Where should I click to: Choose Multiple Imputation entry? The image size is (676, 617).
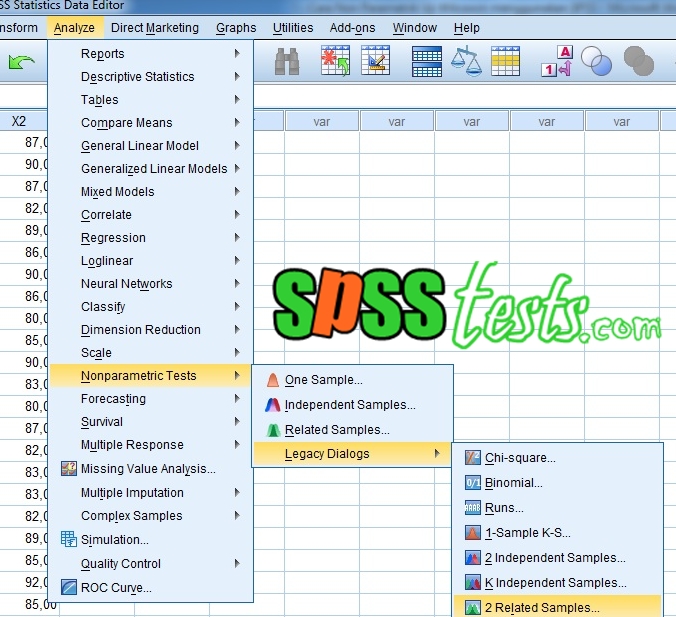(150, 492)
